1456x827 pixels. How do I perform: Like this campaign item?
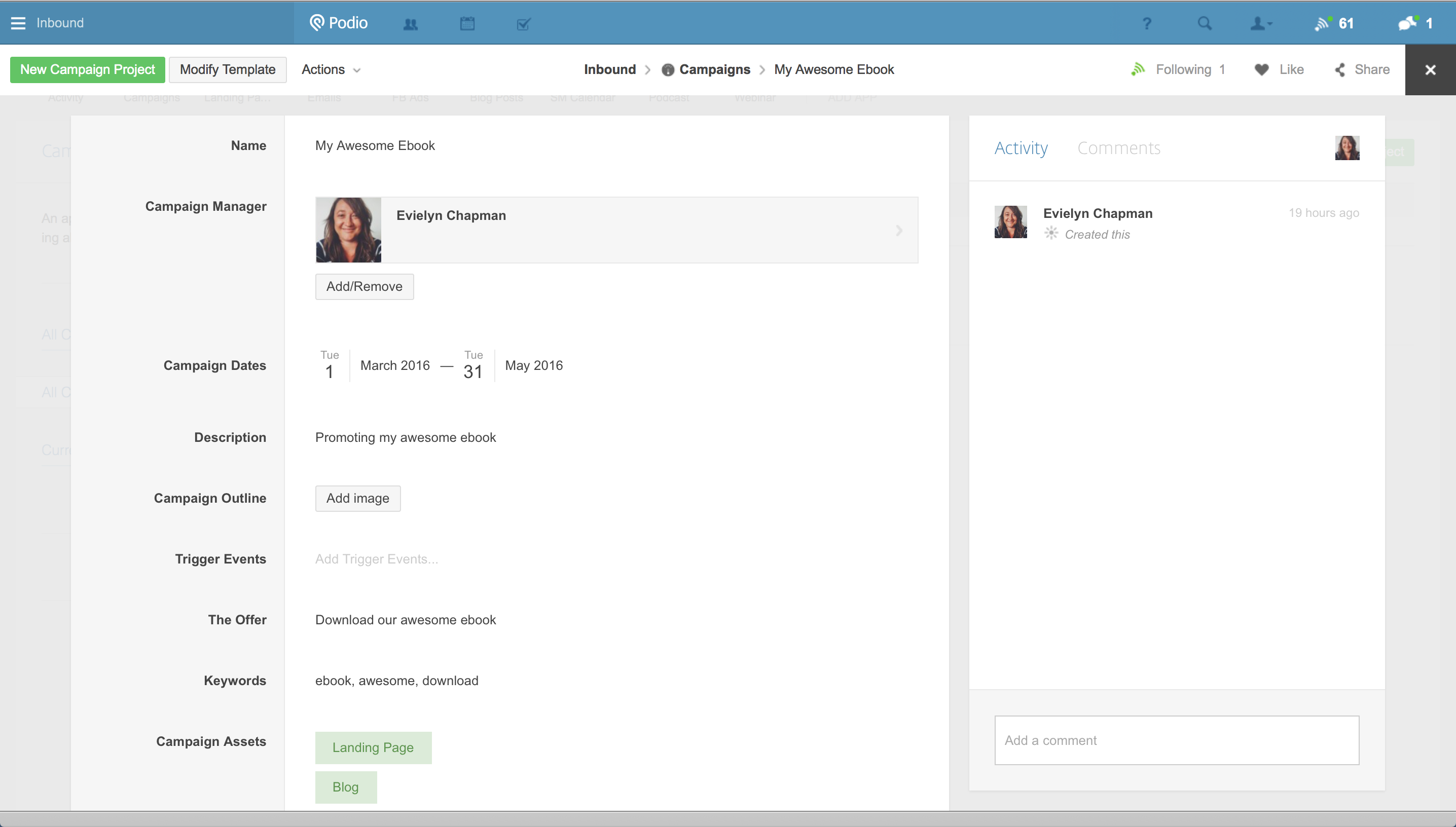1280,69
